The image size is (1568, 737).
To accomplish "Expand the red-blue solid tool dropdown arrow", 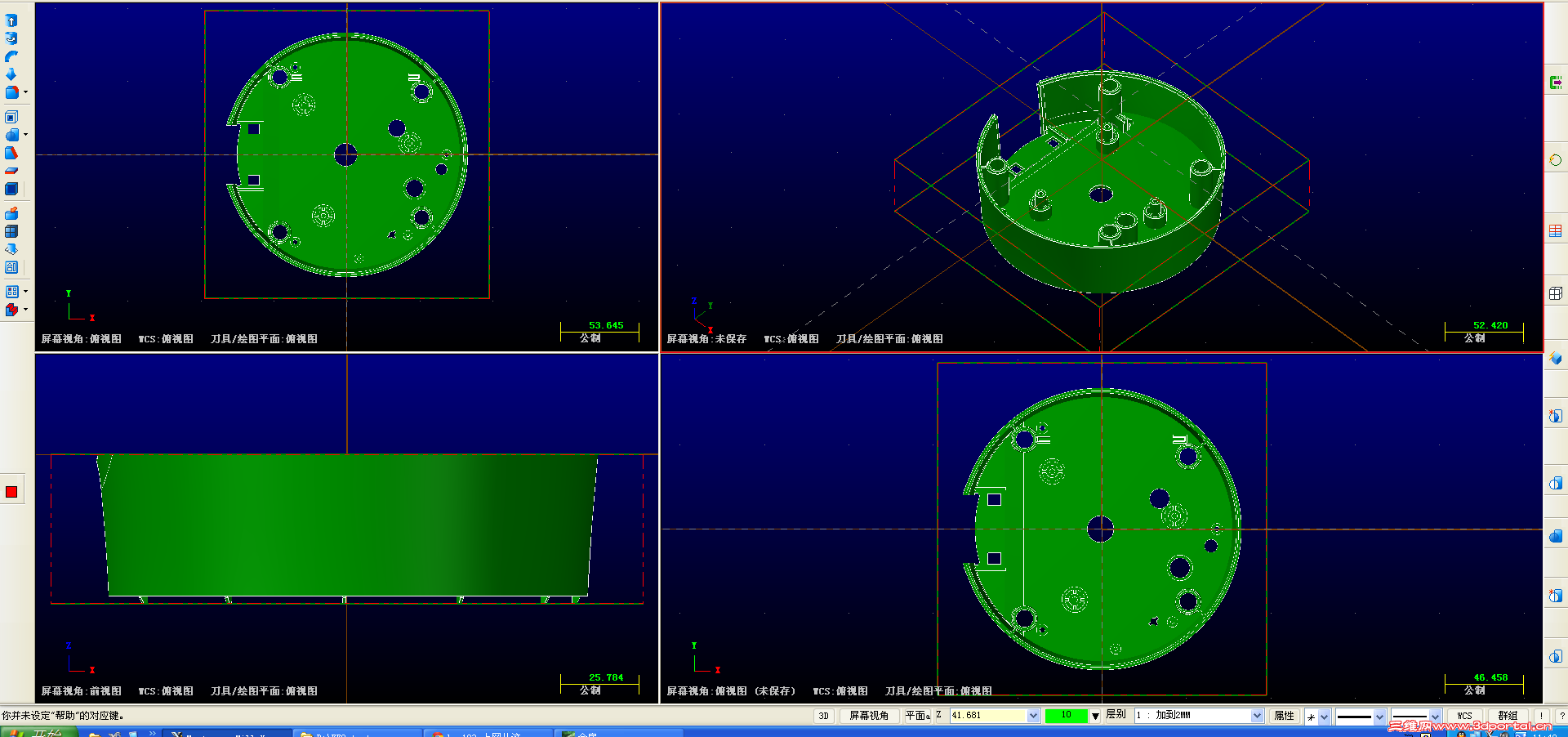I will point(26,310).
